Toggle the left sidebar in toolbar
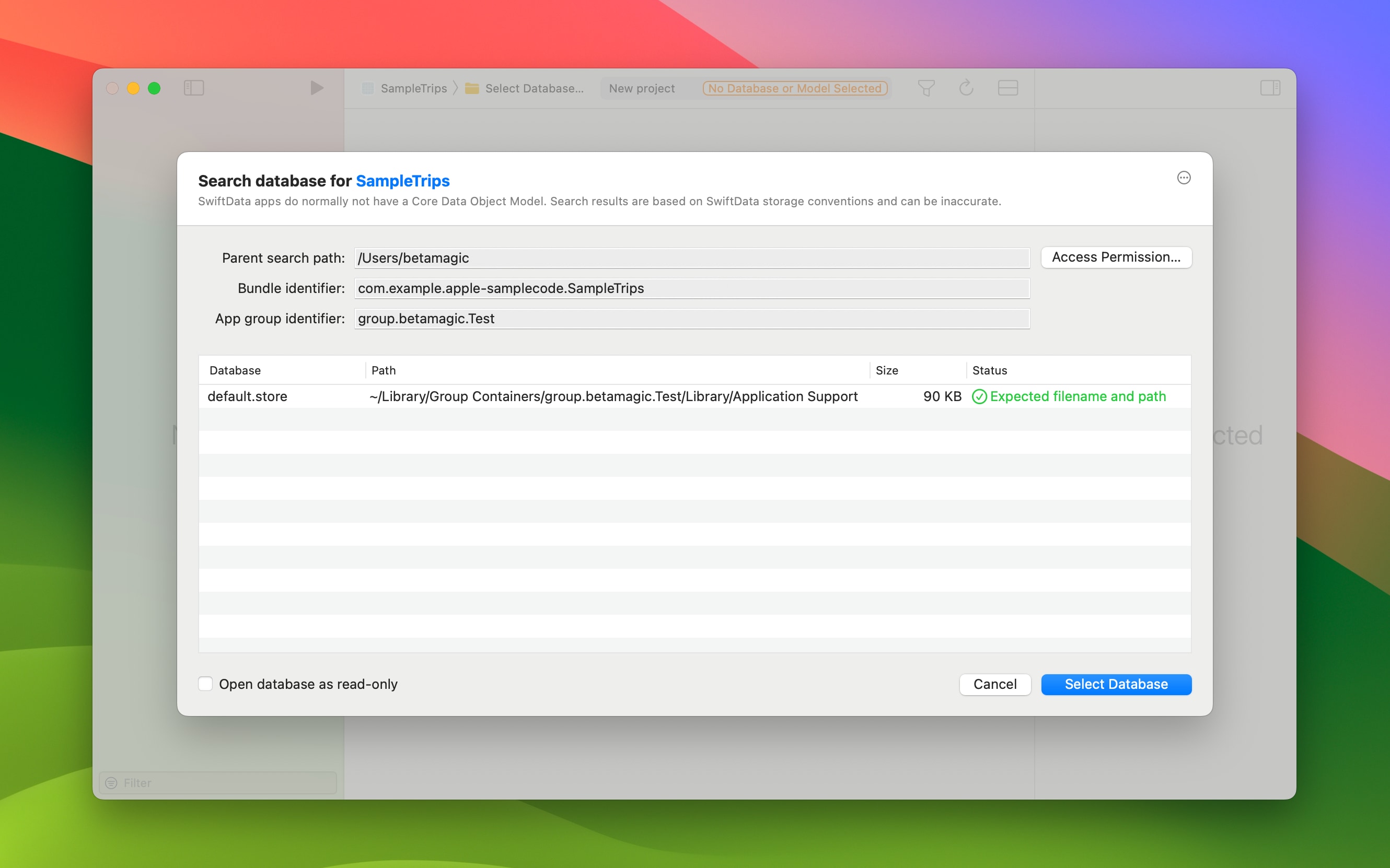This screenshot has width=1390, height=868. (x=193, y=88)
